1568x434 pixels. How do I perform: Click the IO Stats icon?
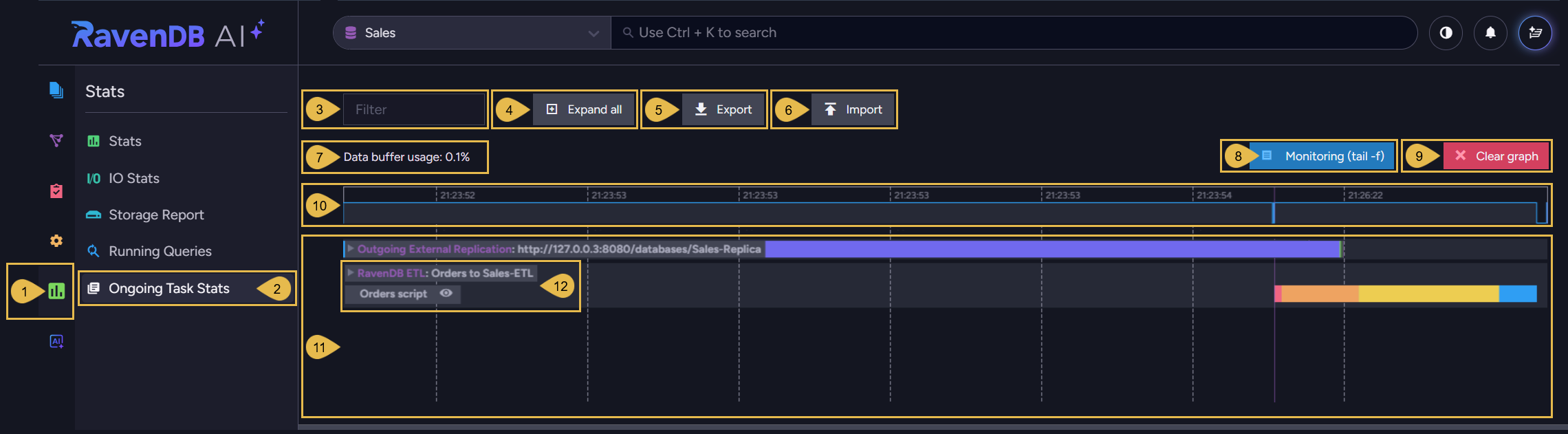(x=93, y=178)
